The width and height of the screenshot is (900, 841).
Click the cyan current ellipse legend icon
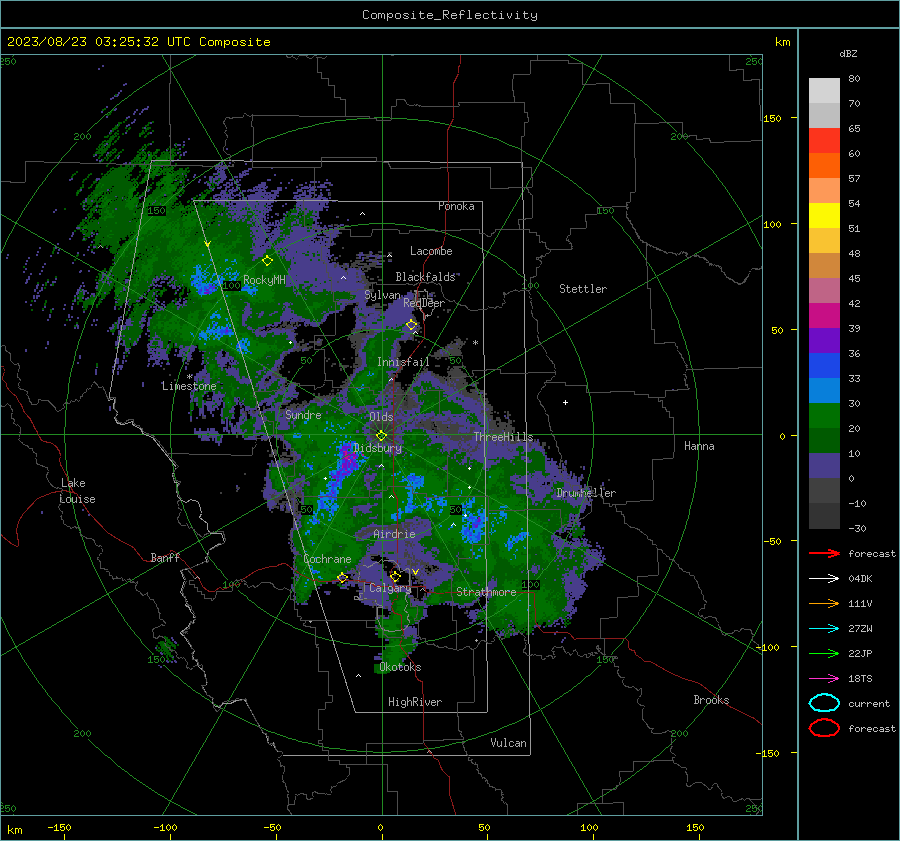(x=824, y=703)
